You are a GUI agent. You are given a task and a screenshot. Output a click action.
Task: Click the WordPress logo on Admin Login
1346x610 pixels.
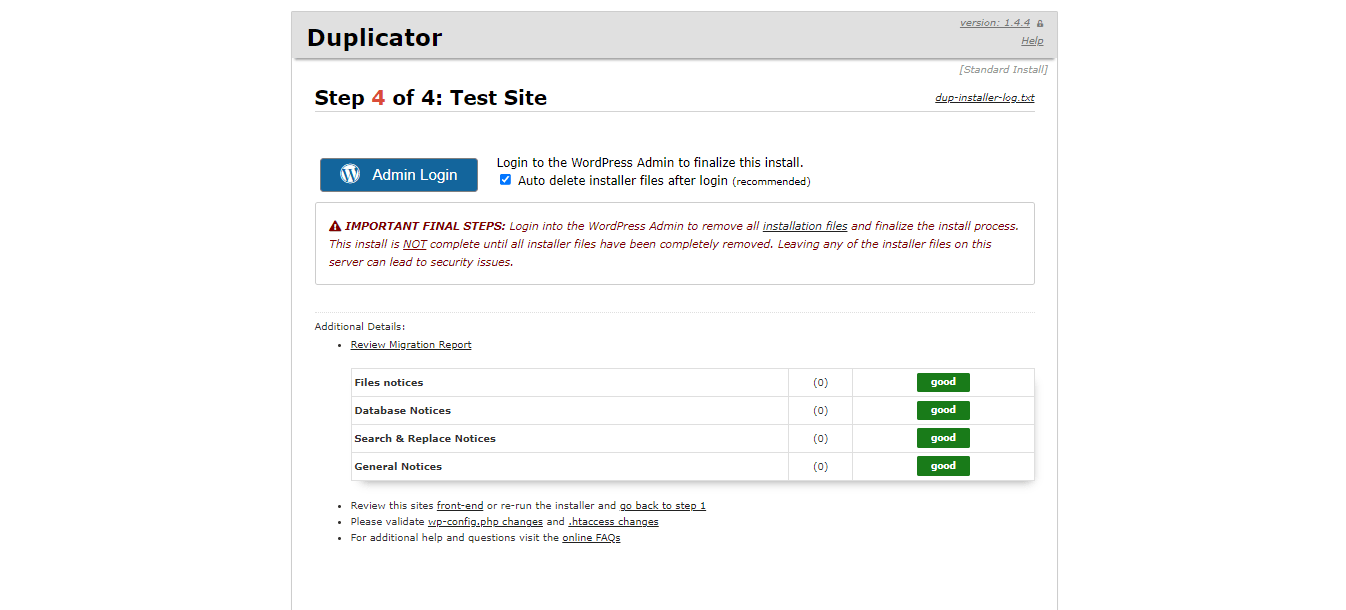[350, 174]
